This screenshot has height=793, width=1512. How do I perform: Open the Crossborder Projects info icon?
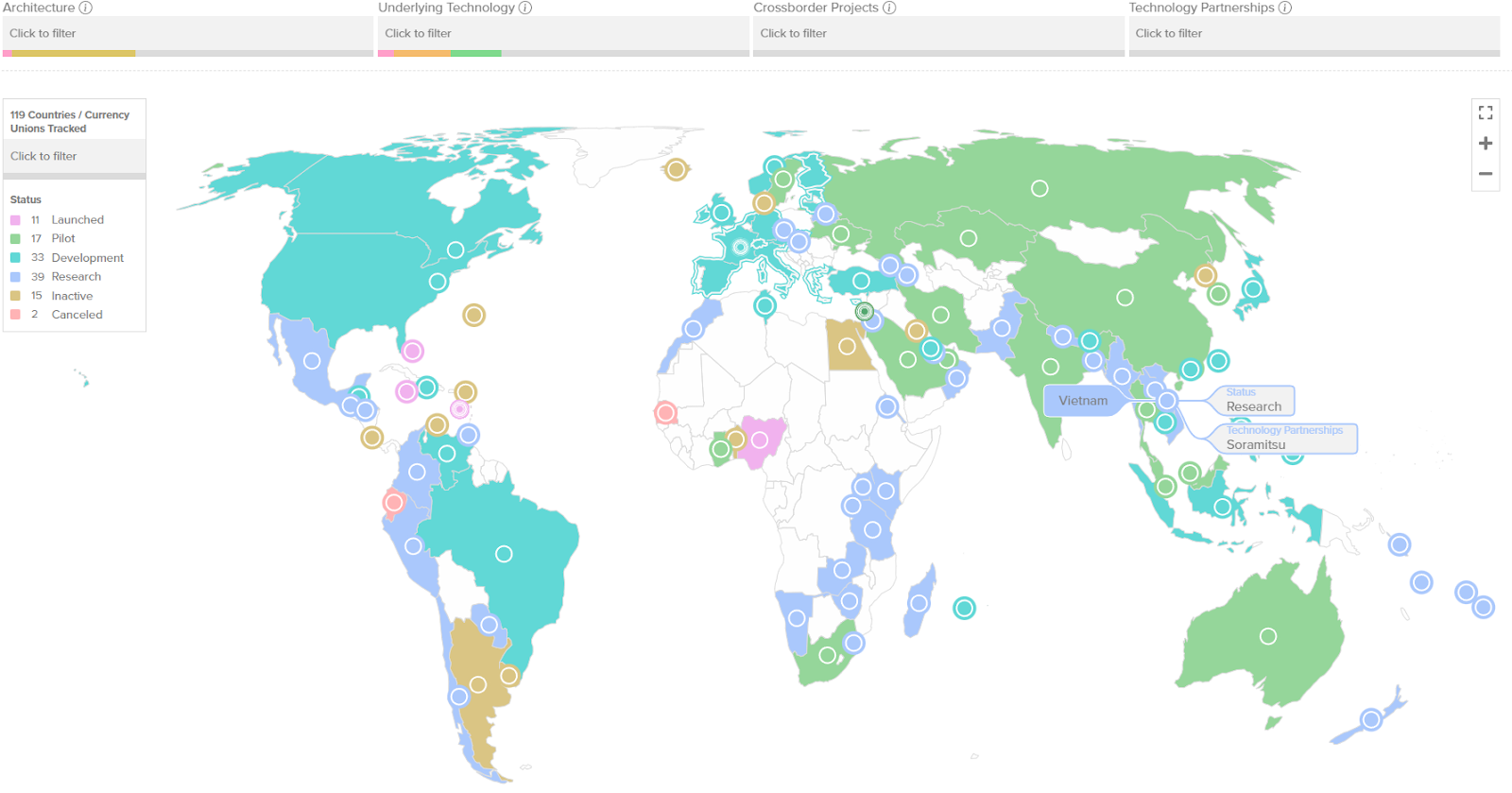click(x=889, y=8)
